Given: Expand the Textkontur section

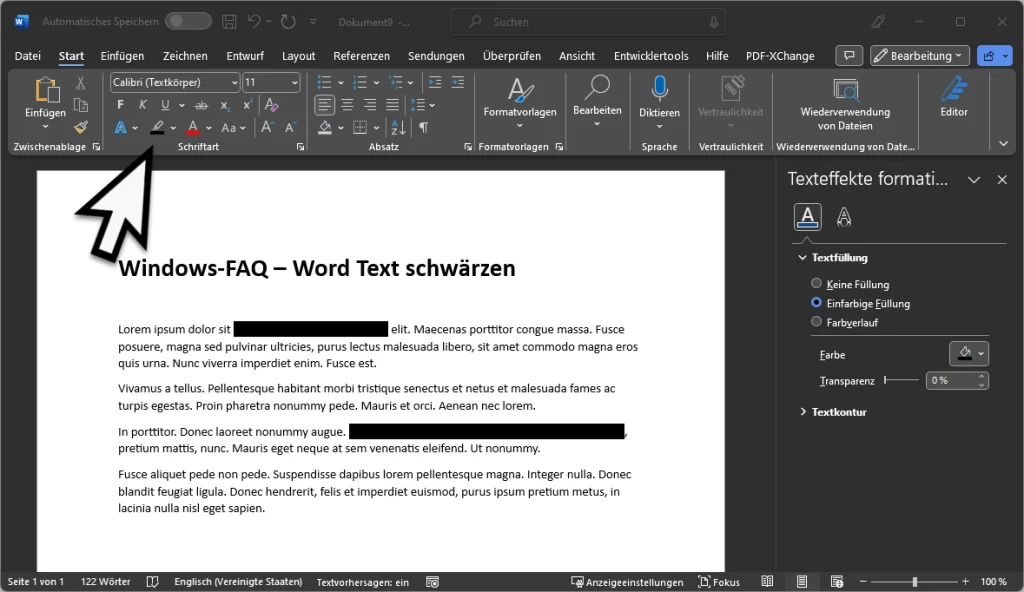Looking at the screenshot, I should [x=803, y=412].
